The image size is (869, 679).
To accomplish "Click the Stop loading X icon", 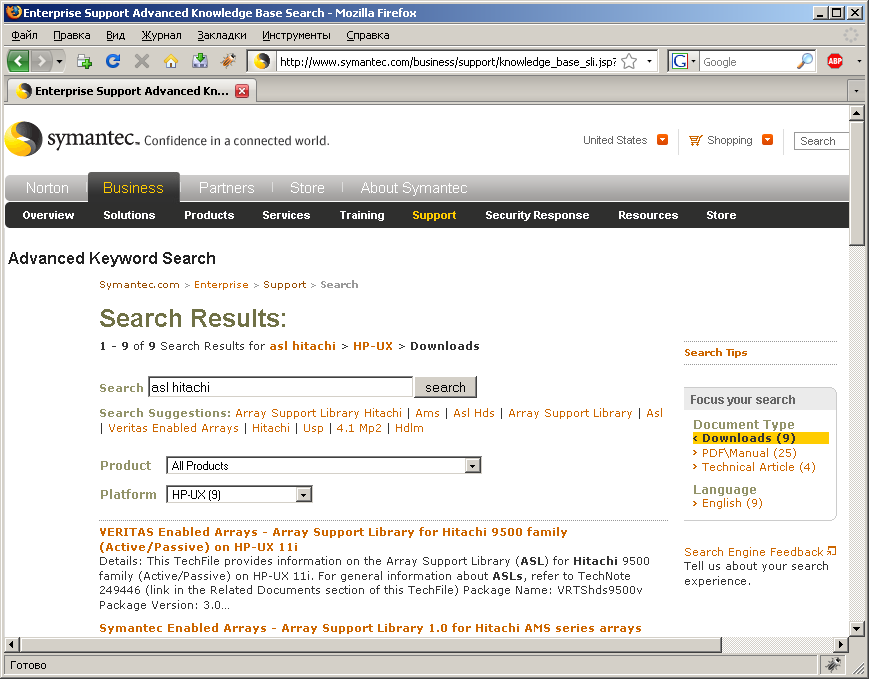I will (142, 61).
